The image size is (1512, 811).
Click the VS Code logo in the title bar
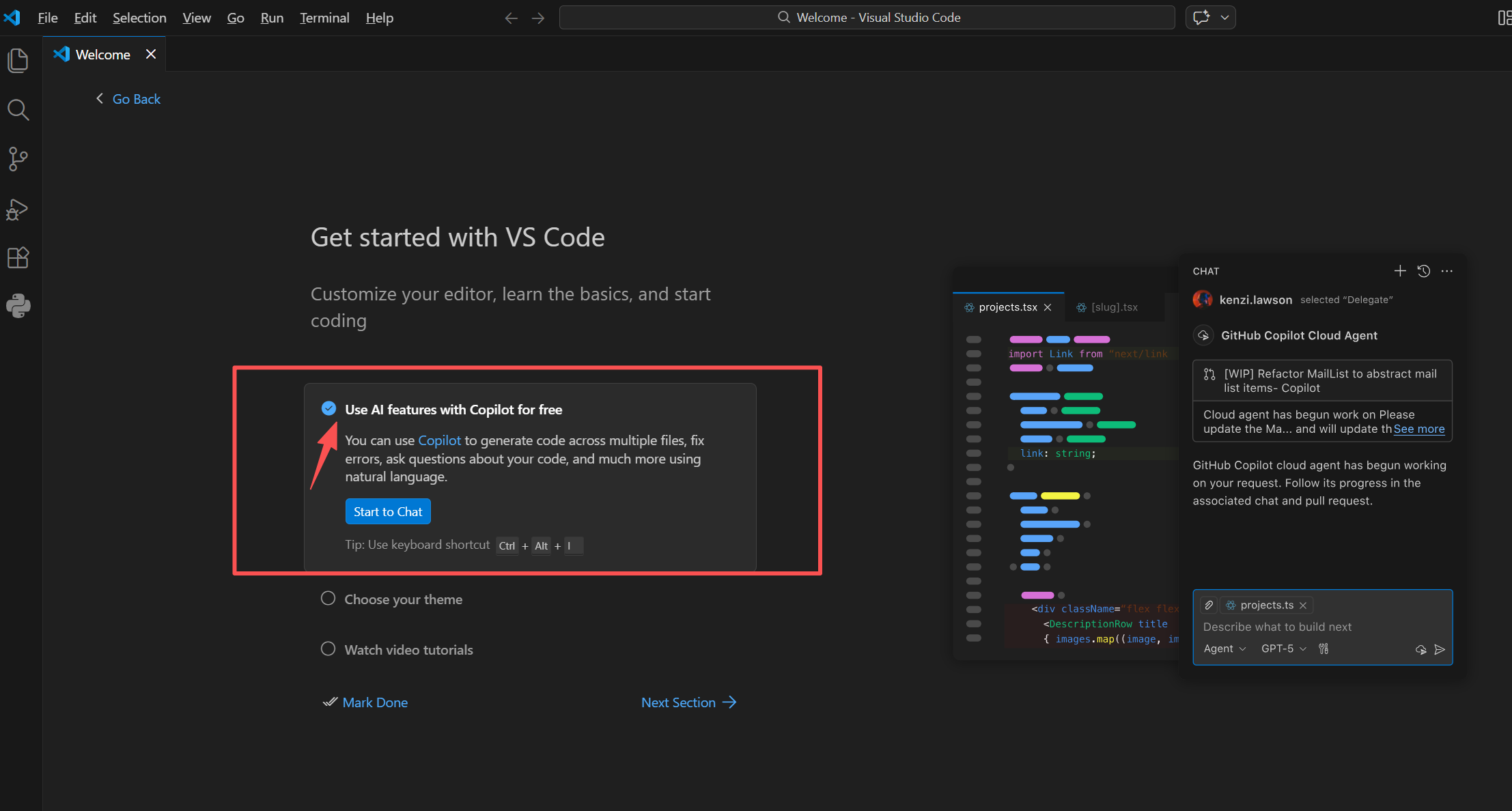12,18
